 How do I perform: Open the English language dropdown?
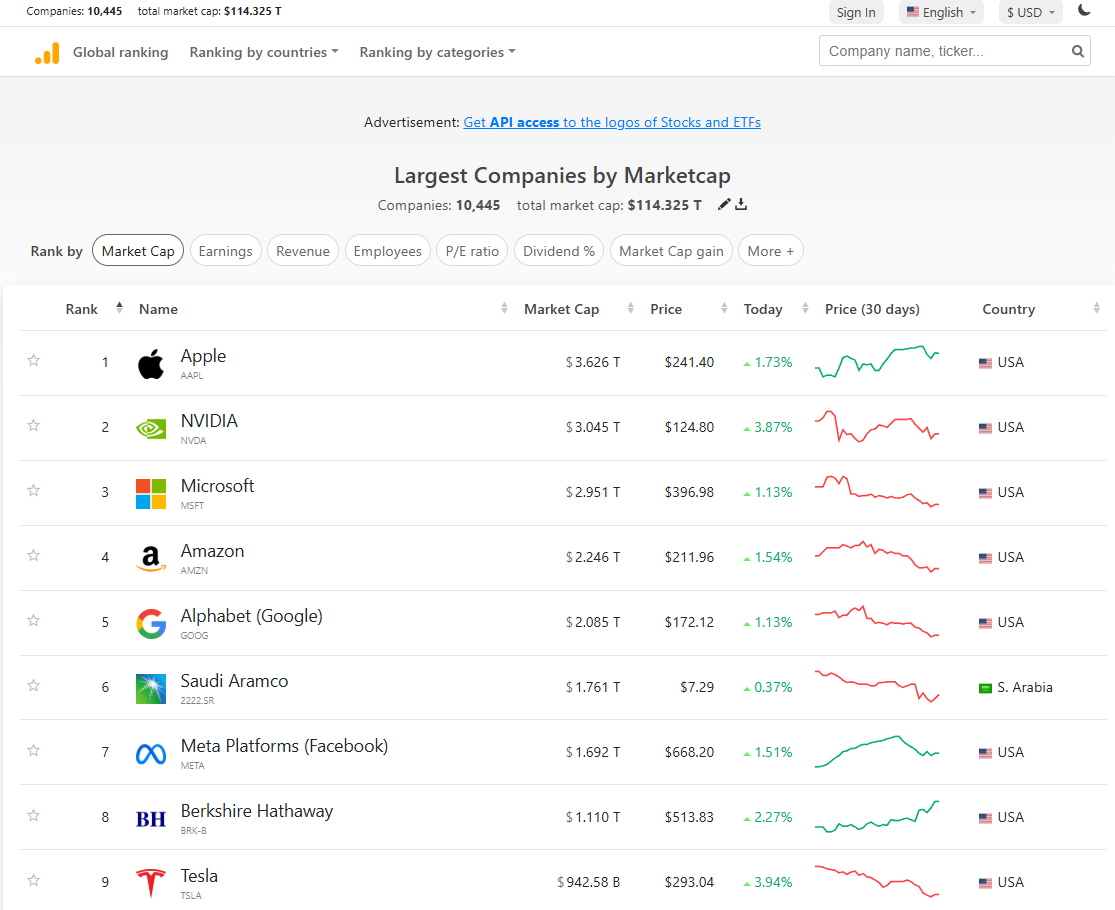click(941, 13)
